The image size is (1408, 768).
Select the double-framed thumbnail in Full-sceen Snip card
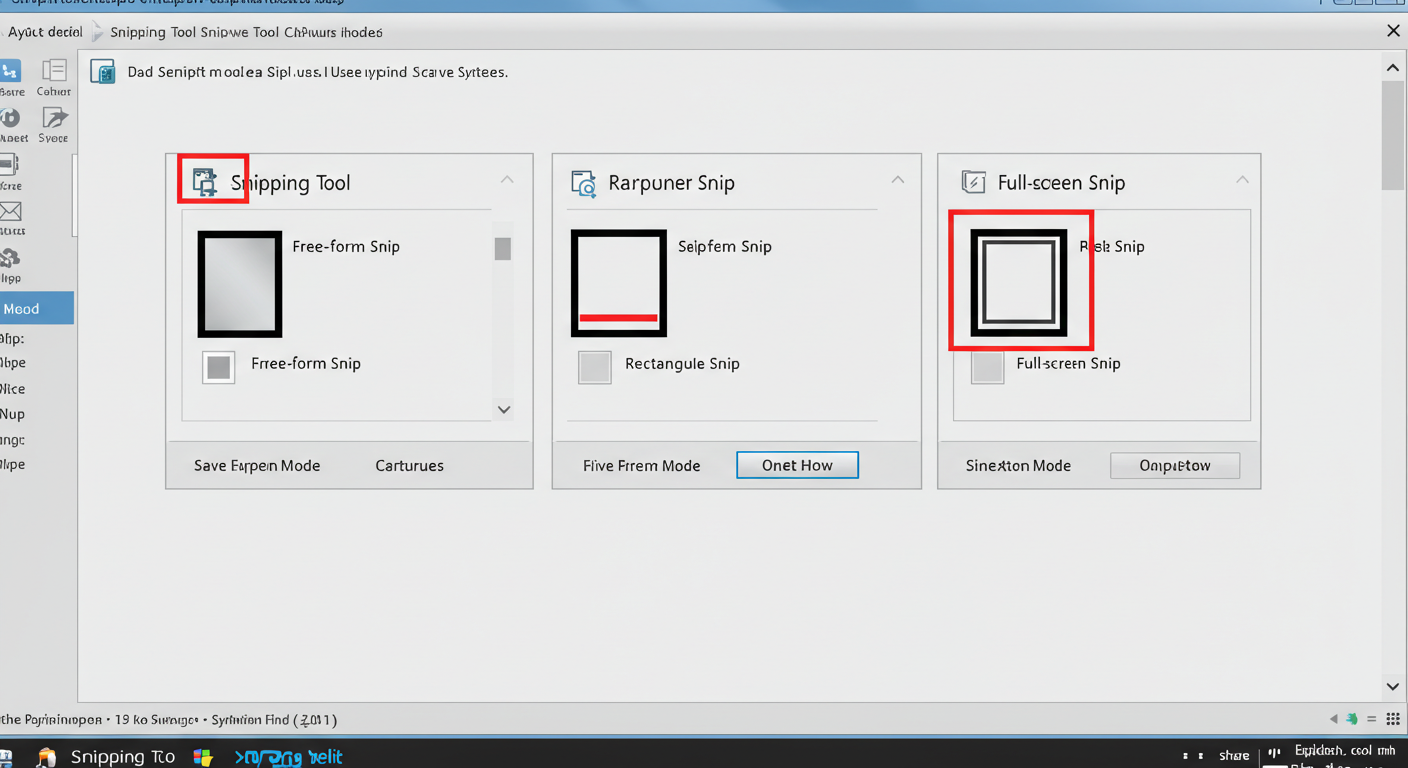click(x=1019, y=283)
